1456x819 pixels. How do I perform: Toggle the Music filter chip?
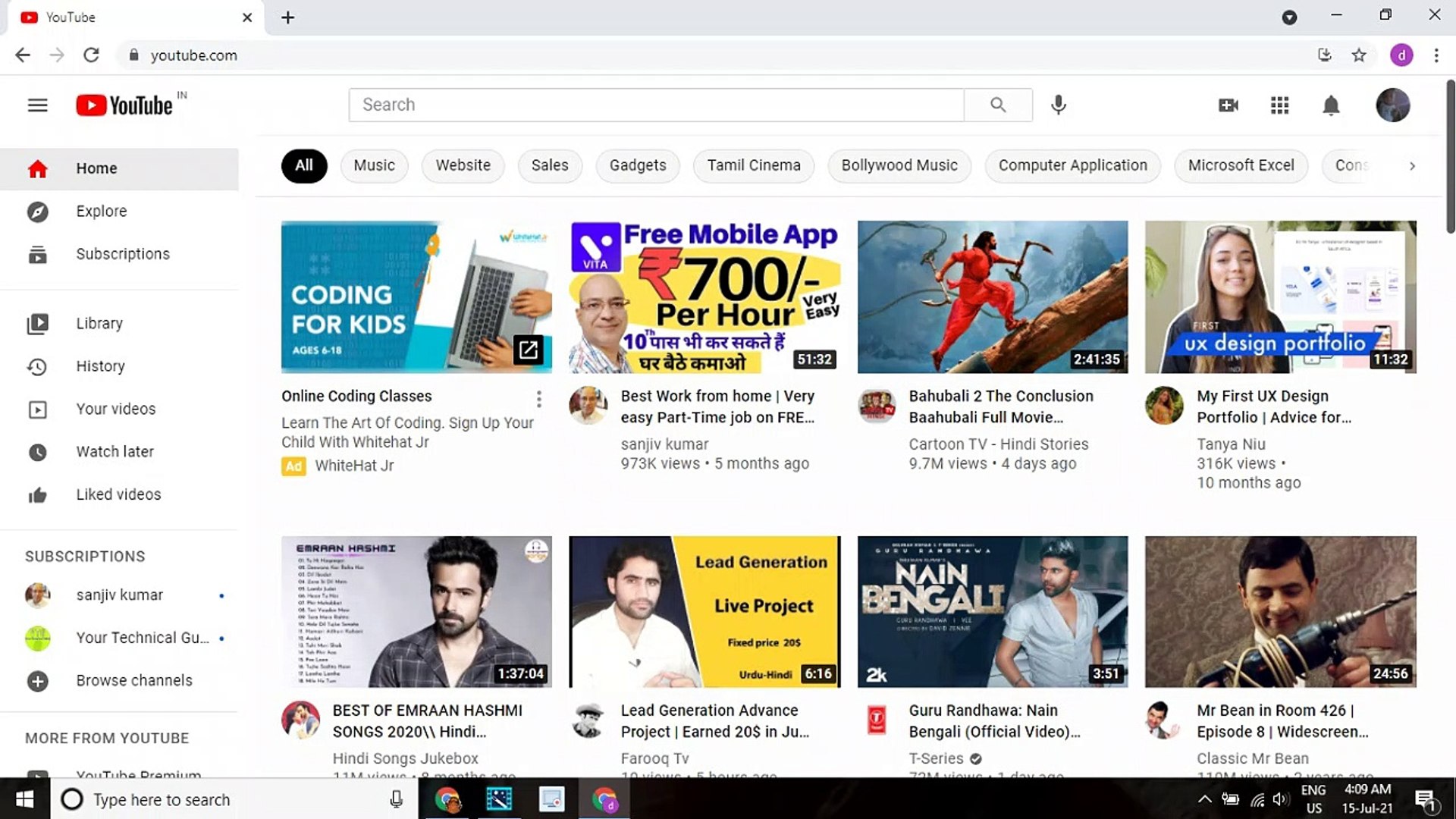pyautogui.click(x=374, y=165)
